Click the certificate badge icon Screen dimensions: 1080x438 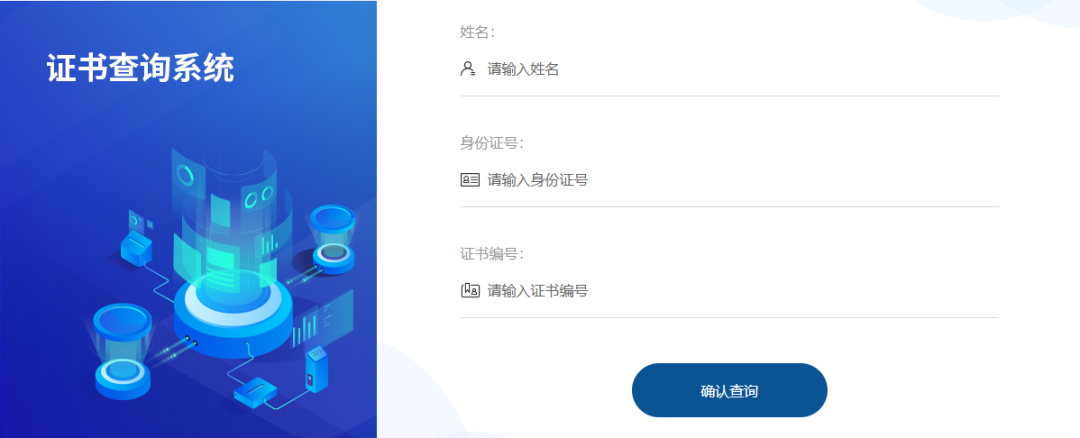click(470, 291)
